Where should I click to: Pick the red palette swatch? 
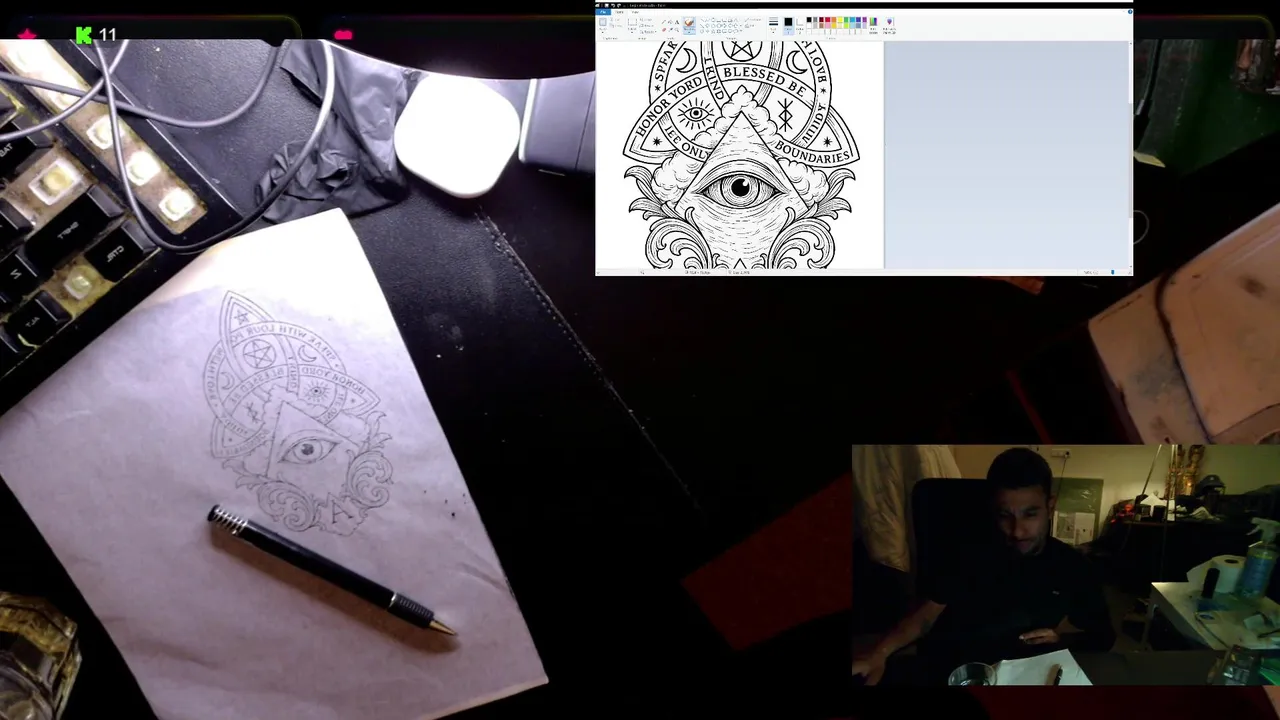827,20
